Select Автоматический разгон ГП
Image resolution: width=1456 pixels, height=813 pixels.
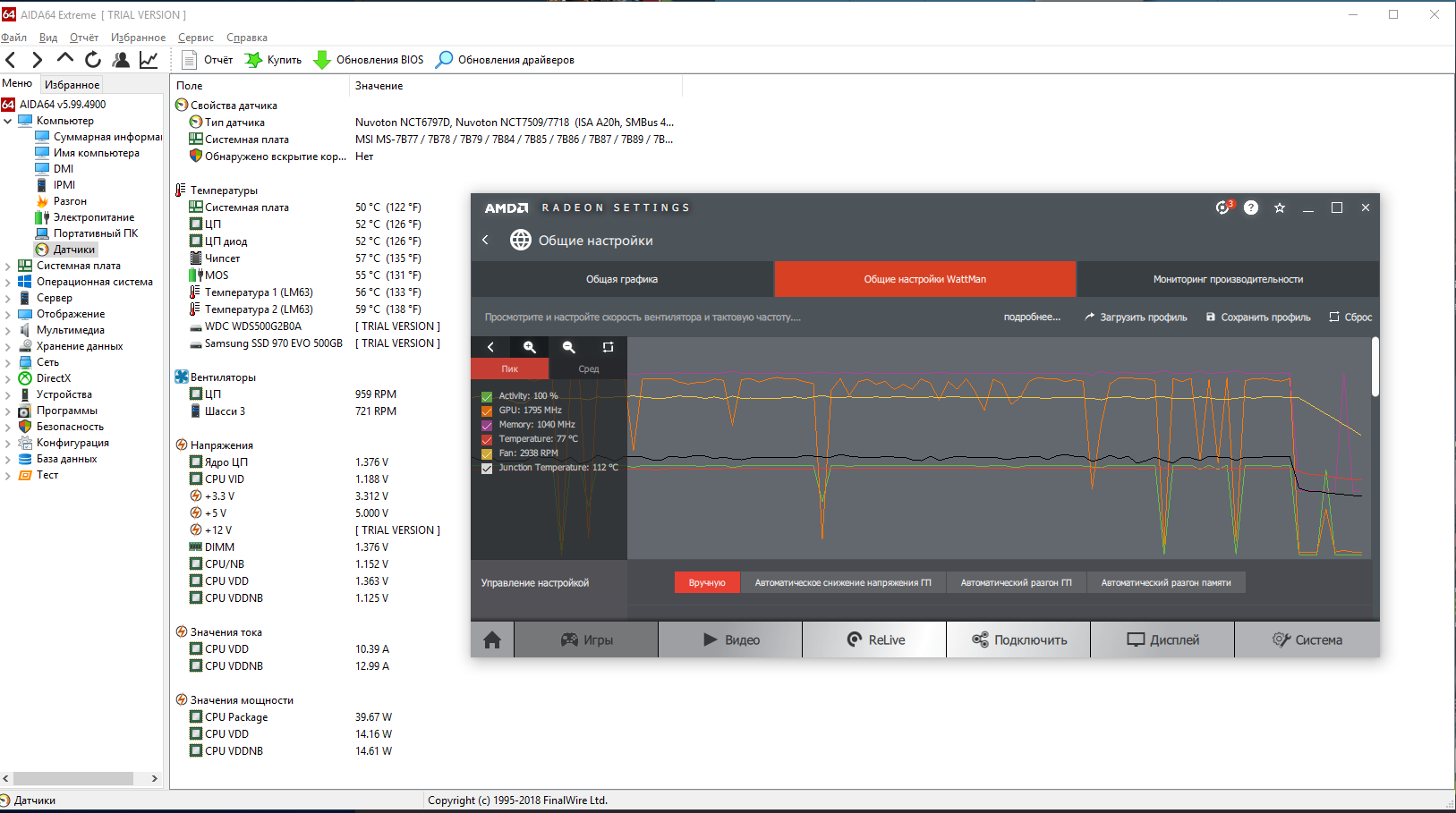pyautogui.click(x=1016, y=582)
